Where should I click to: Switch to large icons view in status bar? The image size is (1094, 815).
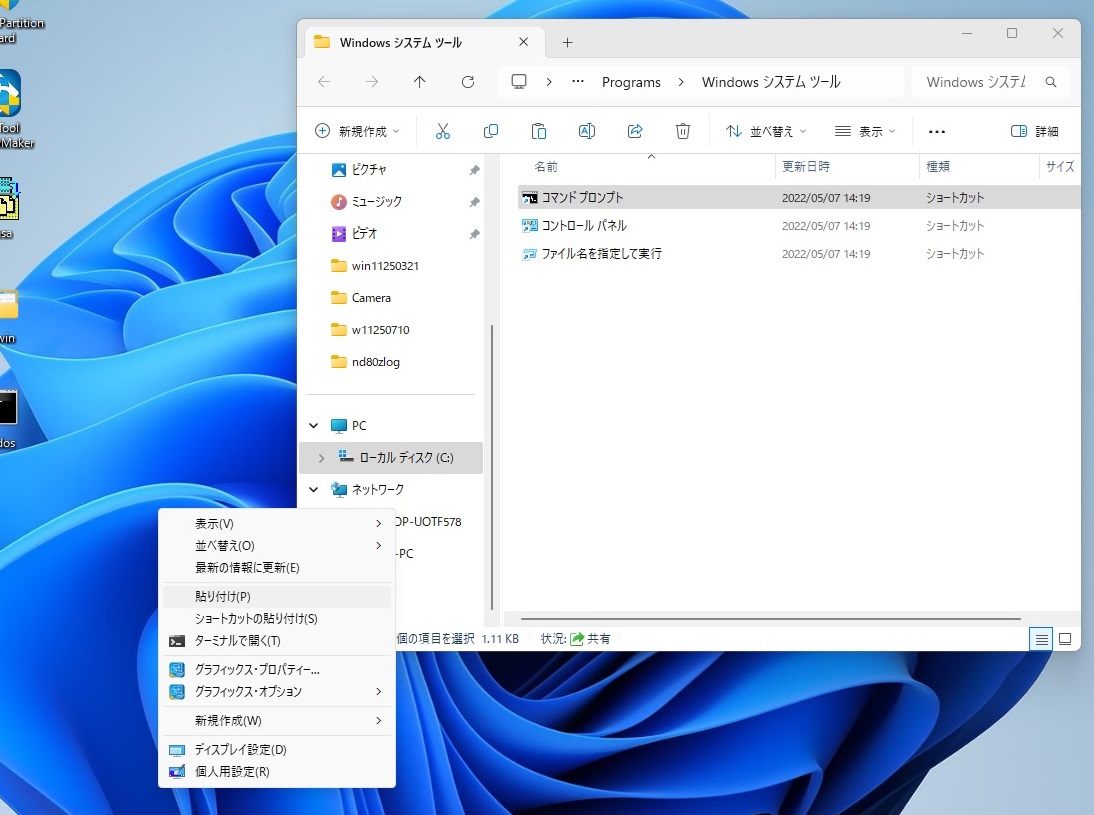click(1065, 639)
